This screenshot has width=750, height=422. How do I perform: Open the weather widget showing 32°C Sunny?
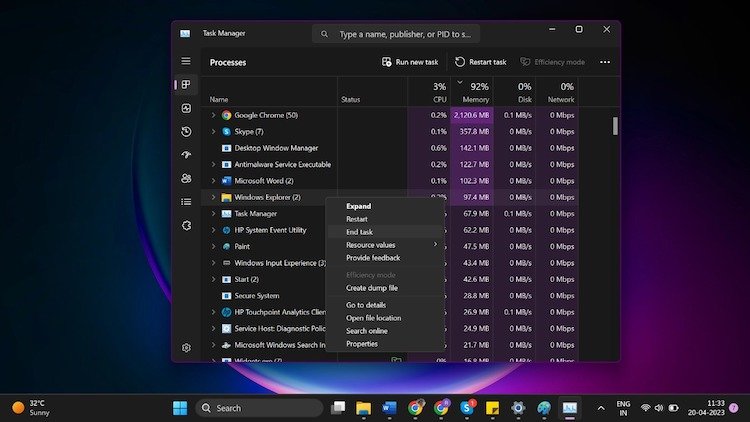click(x=31, y=408)
